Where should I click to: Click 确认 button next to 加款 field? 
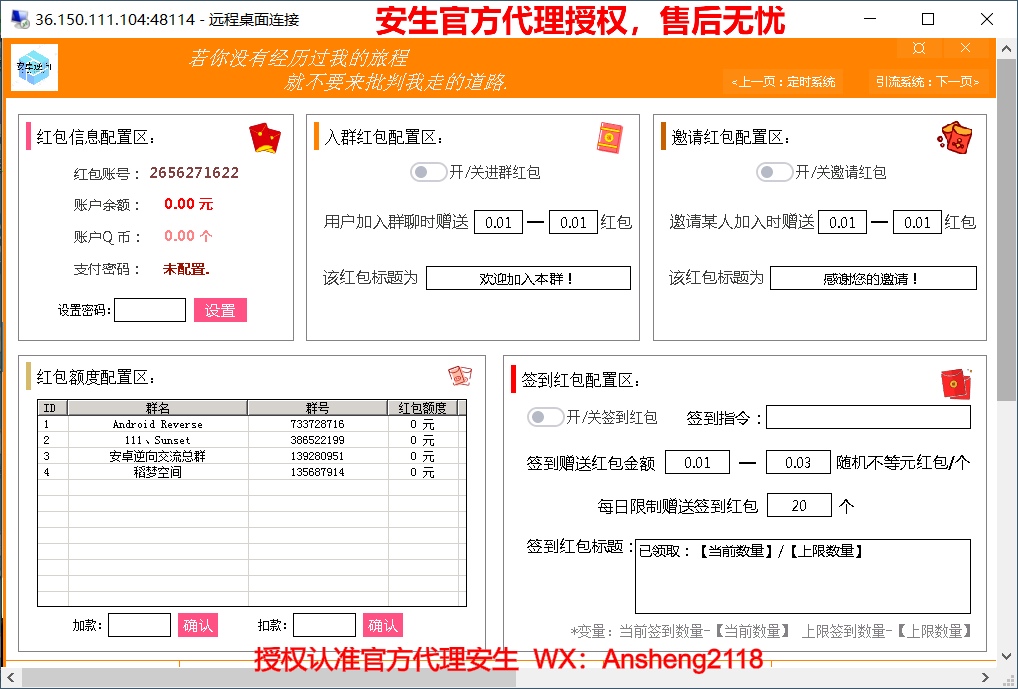(x=197, y=626)
